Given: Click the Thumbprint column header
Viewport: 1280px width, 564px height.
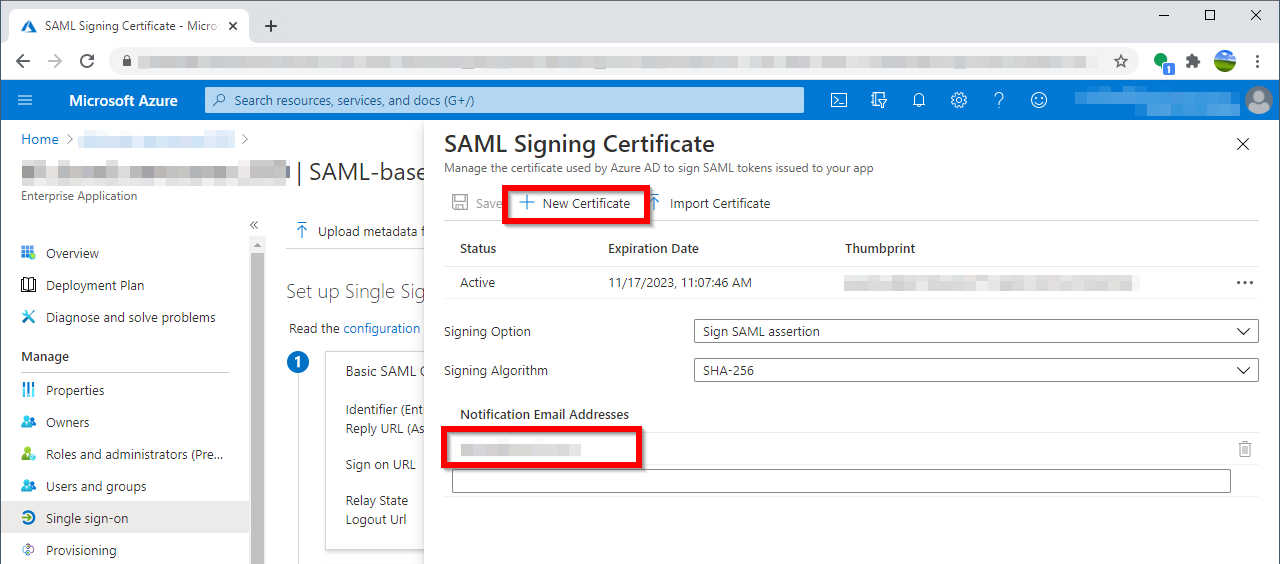Looking at the screenshot, I should [x=880, y=248].
